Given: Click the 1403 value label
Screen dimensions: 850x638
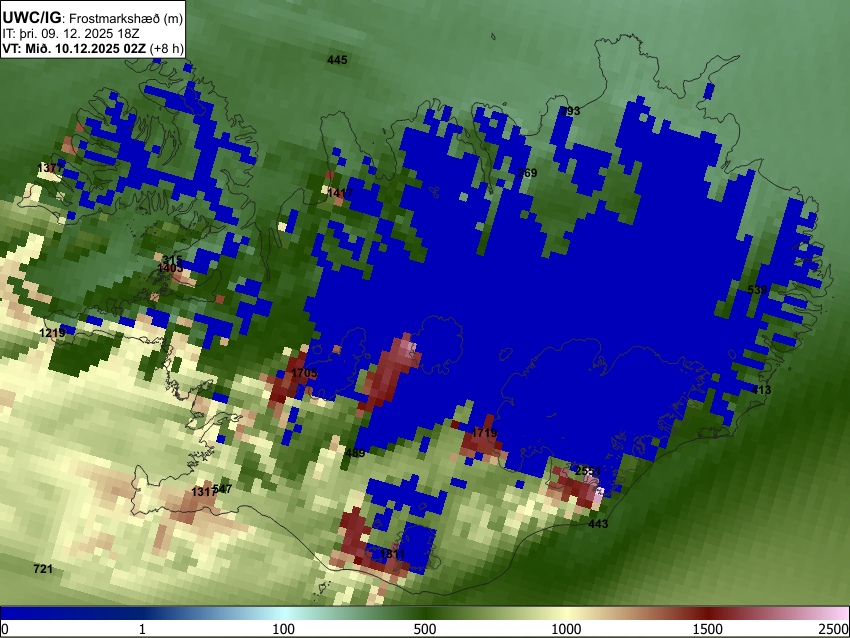Looking at the screenshot, I should pos(170,268).
